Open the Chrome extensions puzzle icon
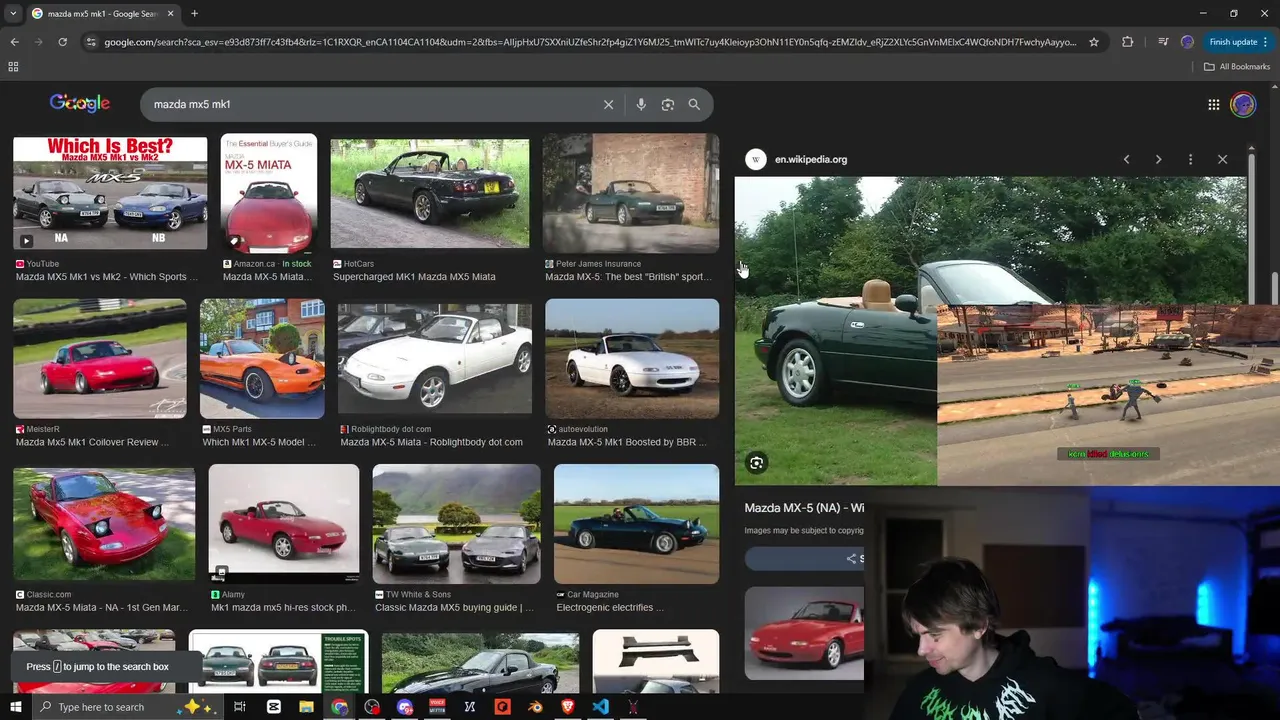 pyautogui.click(x=1128, y=42)
